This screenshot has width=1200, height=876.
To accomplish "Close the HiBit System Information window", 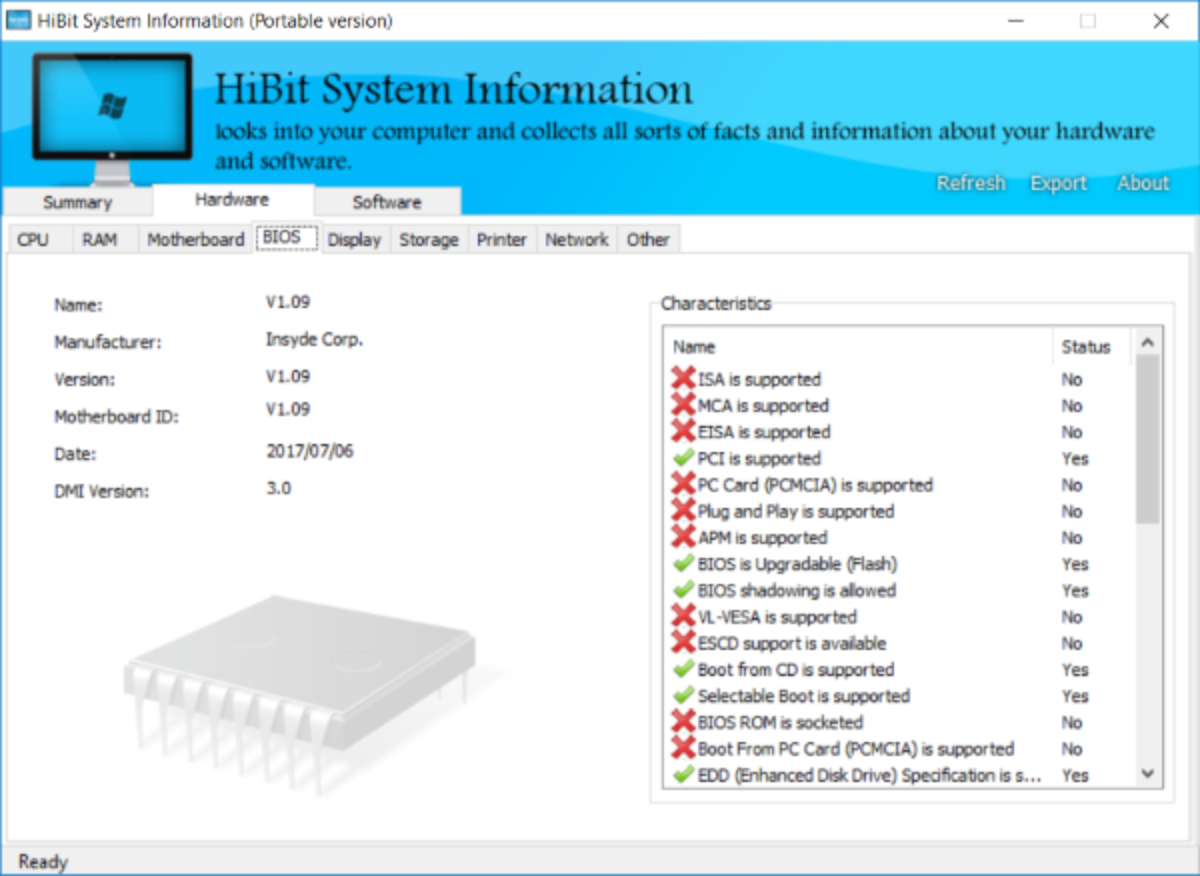I will (x=1161, y=20).
